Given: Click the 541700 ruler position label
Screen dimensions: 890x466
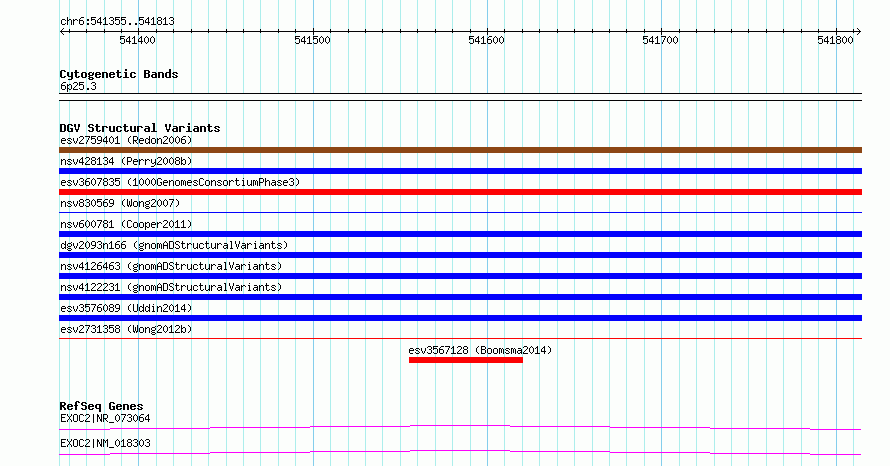Looking at the screenshot, I should click(660, 40).
